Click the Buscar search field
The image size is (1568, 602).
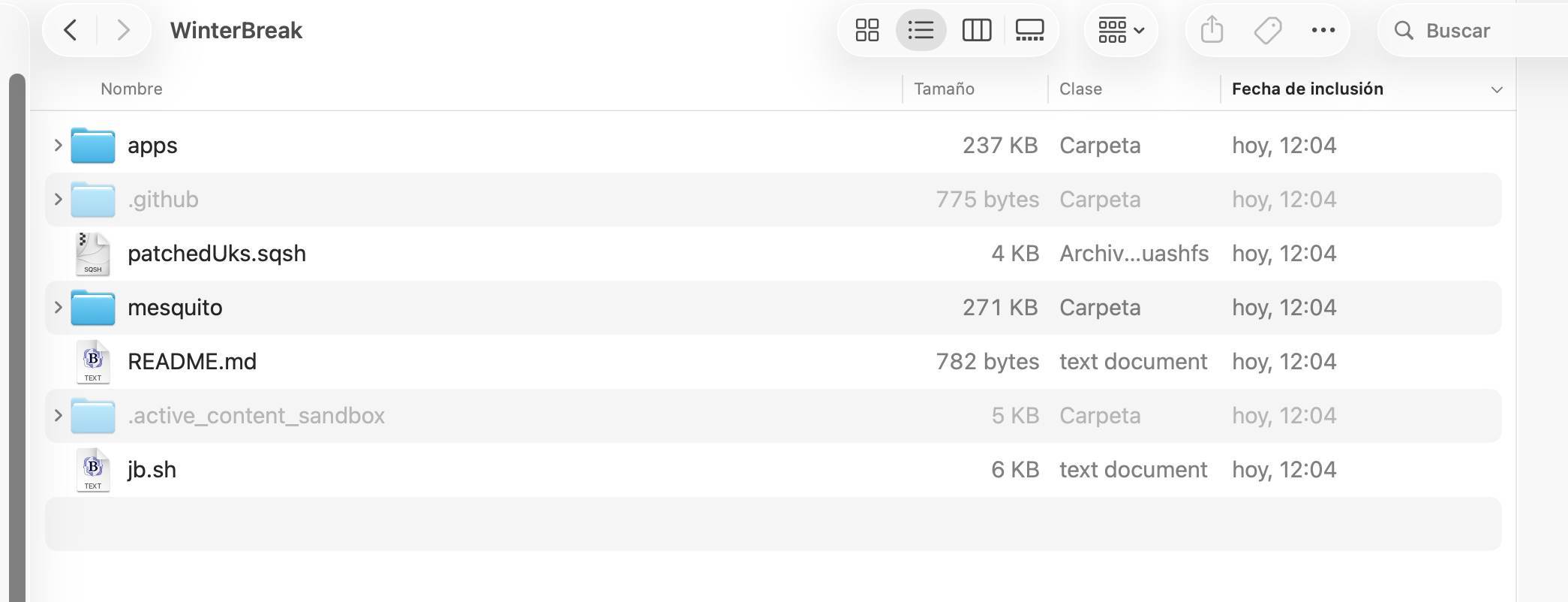click(x=1470, y=30)
